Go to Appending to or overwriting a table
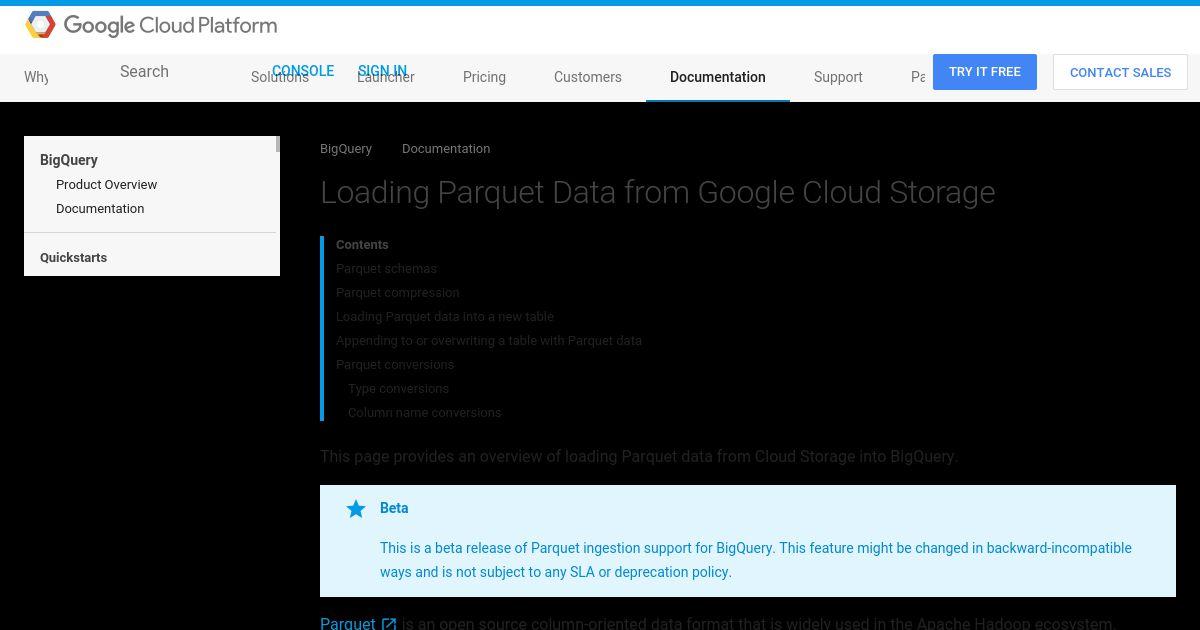This screenshot has height=630, width=1200. [489, 340]
